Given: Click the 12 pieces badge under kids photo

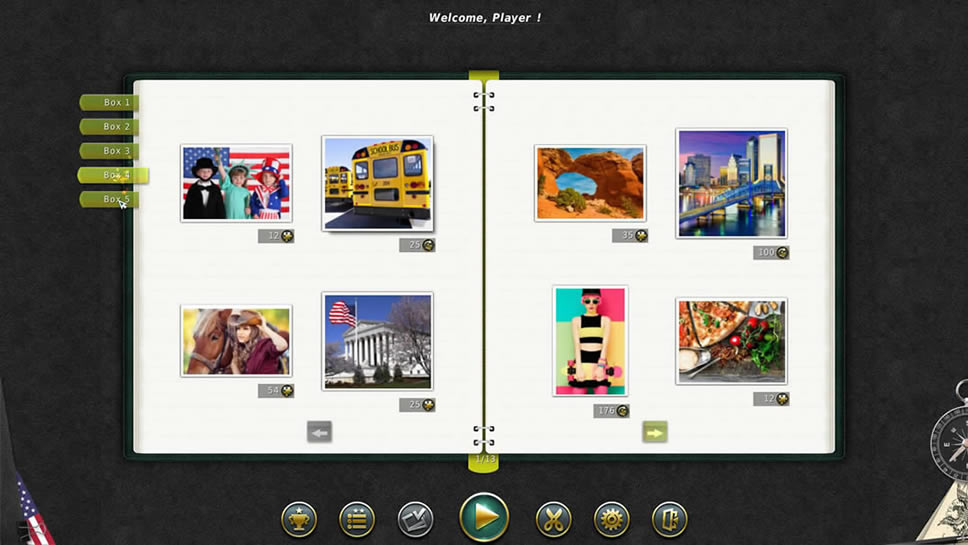Looking at the screenshot, I should 276,236.
